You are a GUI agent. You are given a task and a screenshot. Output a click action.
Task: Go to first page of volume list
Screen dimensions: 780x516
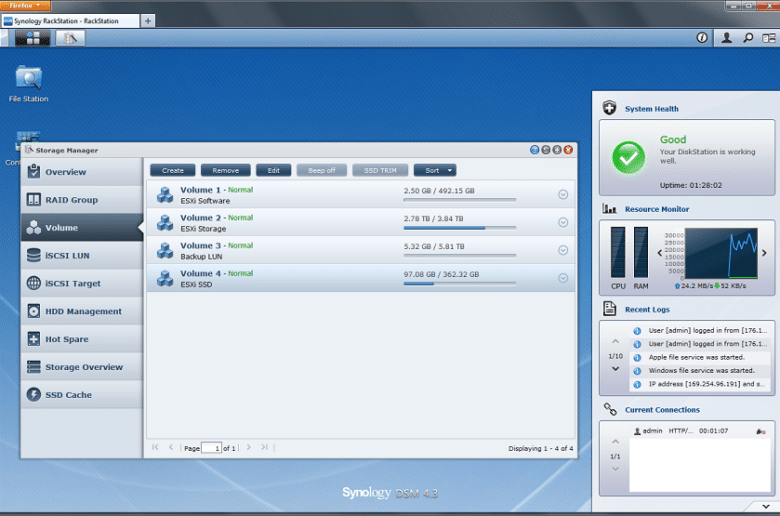[155, 447]
